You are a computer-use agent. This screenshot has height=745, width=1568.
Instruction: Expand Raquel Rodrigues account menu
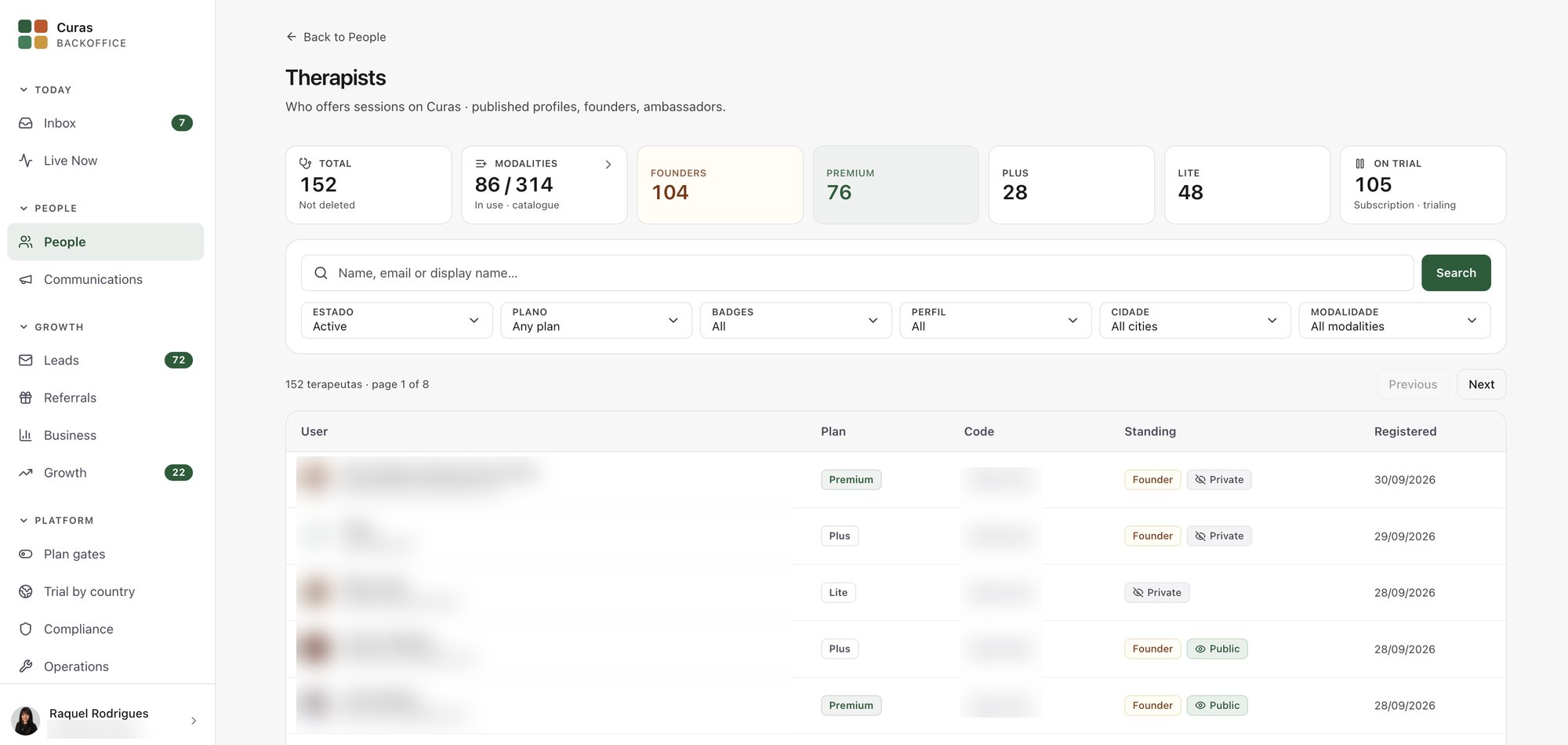click(x=194, y=721)
